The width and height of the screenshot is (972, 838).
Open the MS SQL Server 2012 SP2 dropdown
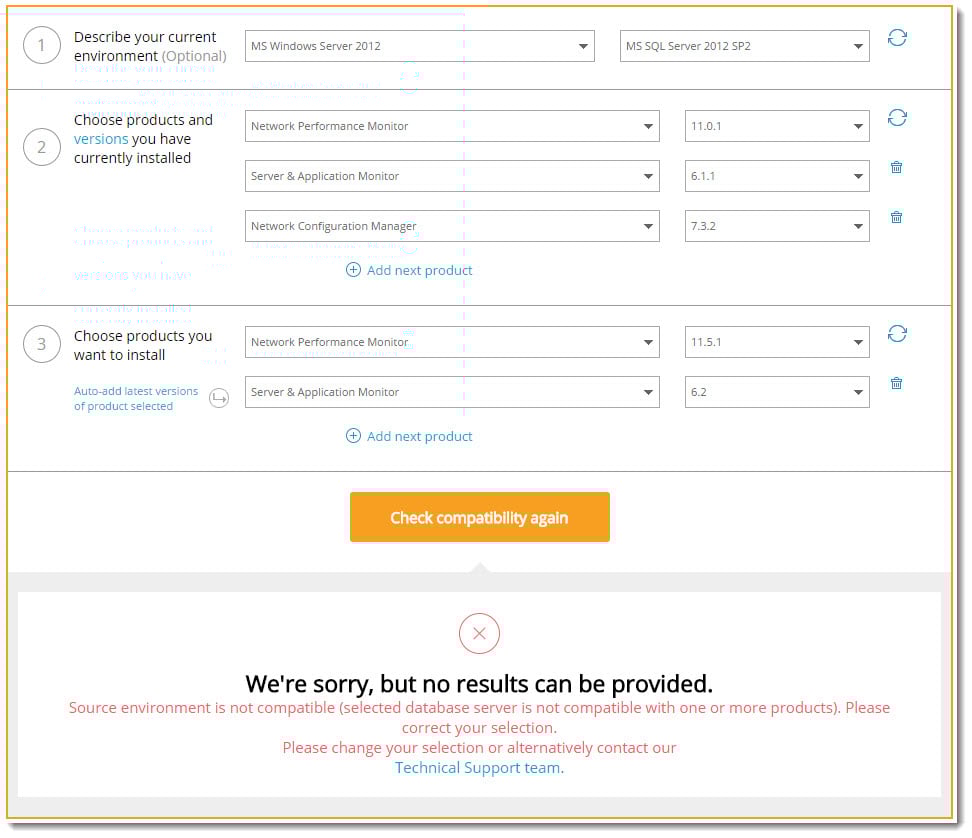(x=744, y=46)
